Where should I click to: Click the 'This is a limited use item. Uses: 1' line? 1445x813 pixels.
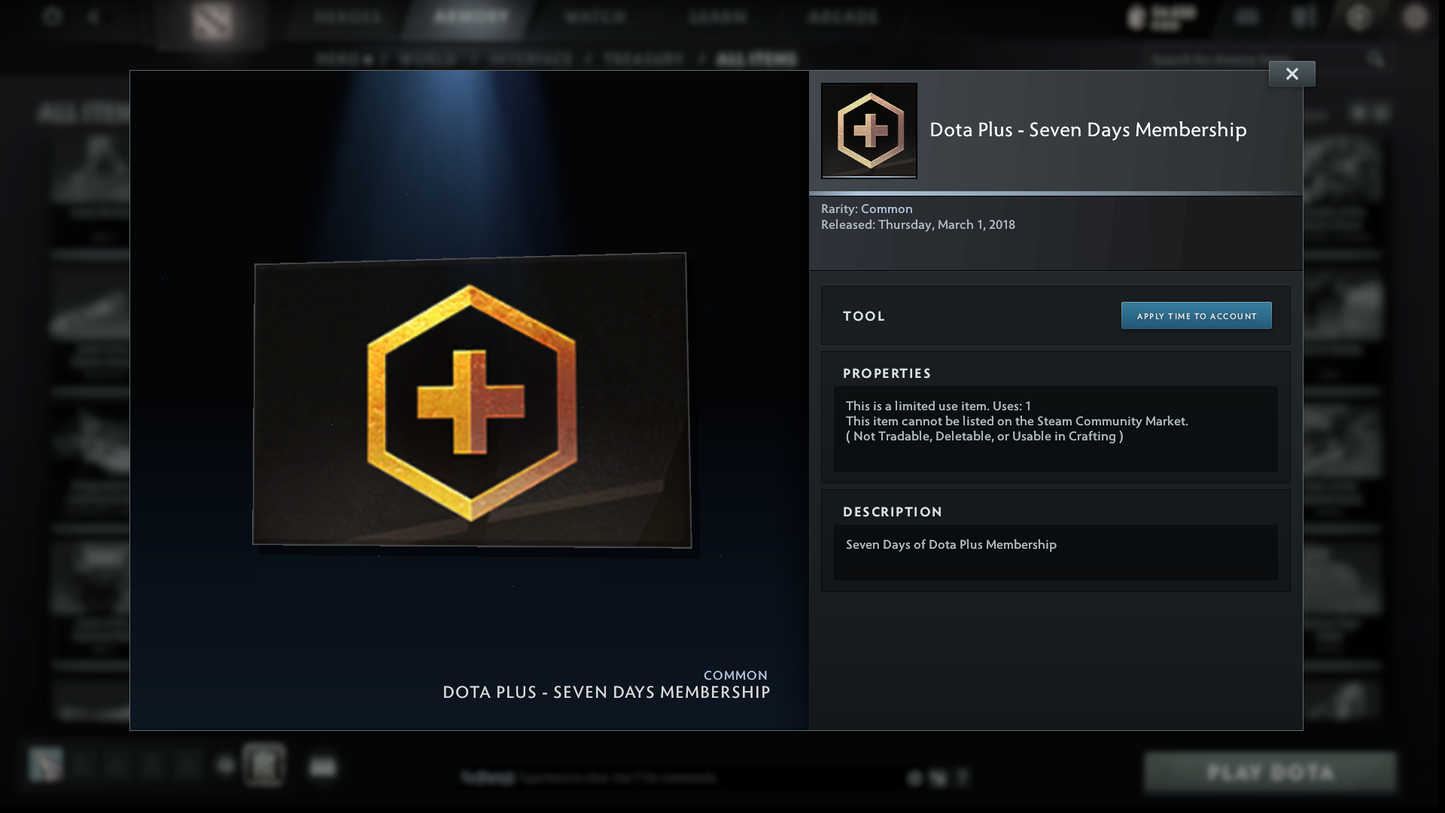tap(938, 406)
